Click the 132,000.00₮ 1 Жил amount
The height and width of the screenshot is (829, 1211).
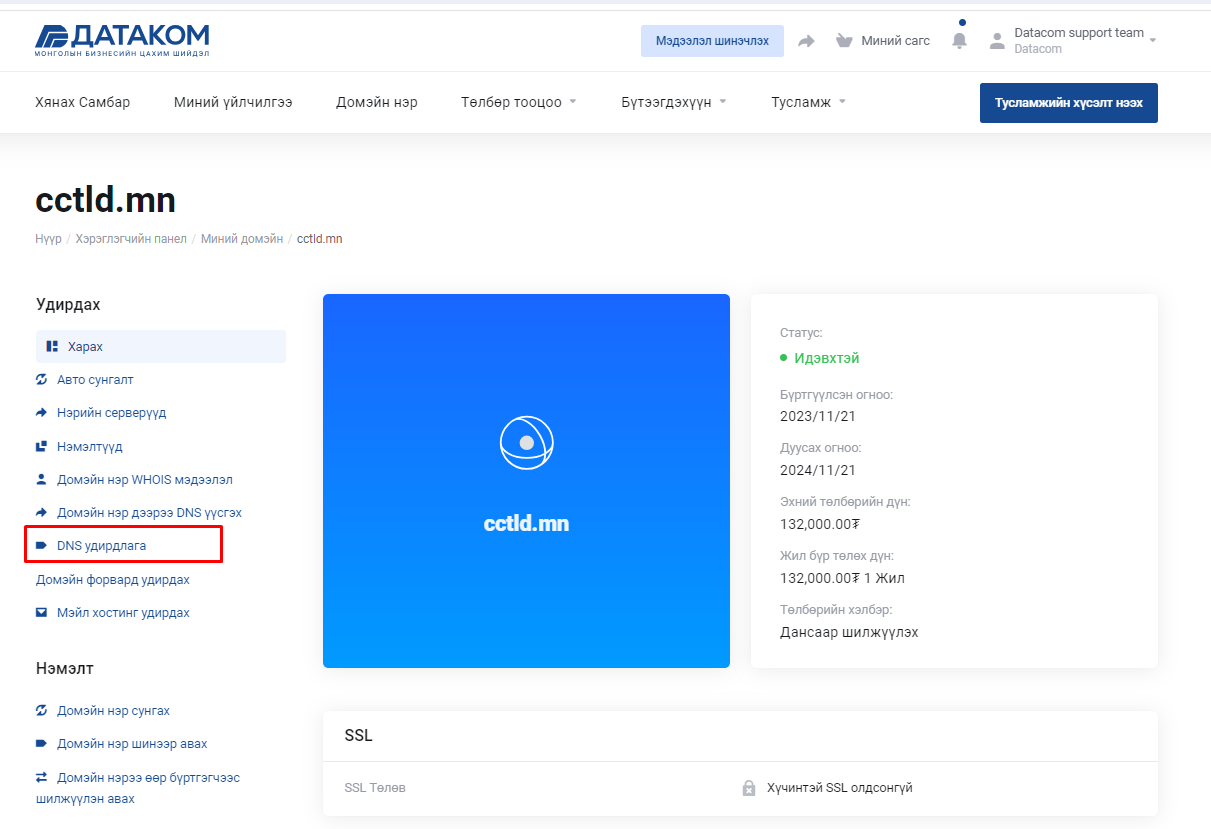(x=843, y=578)
